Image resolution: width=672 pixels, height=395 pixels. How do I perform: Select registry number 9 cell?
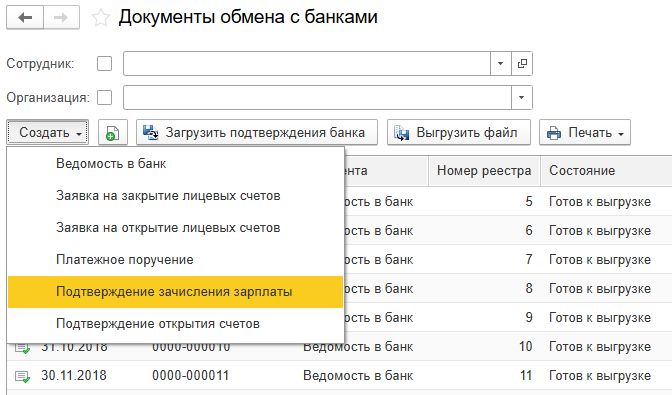(529, 317)
